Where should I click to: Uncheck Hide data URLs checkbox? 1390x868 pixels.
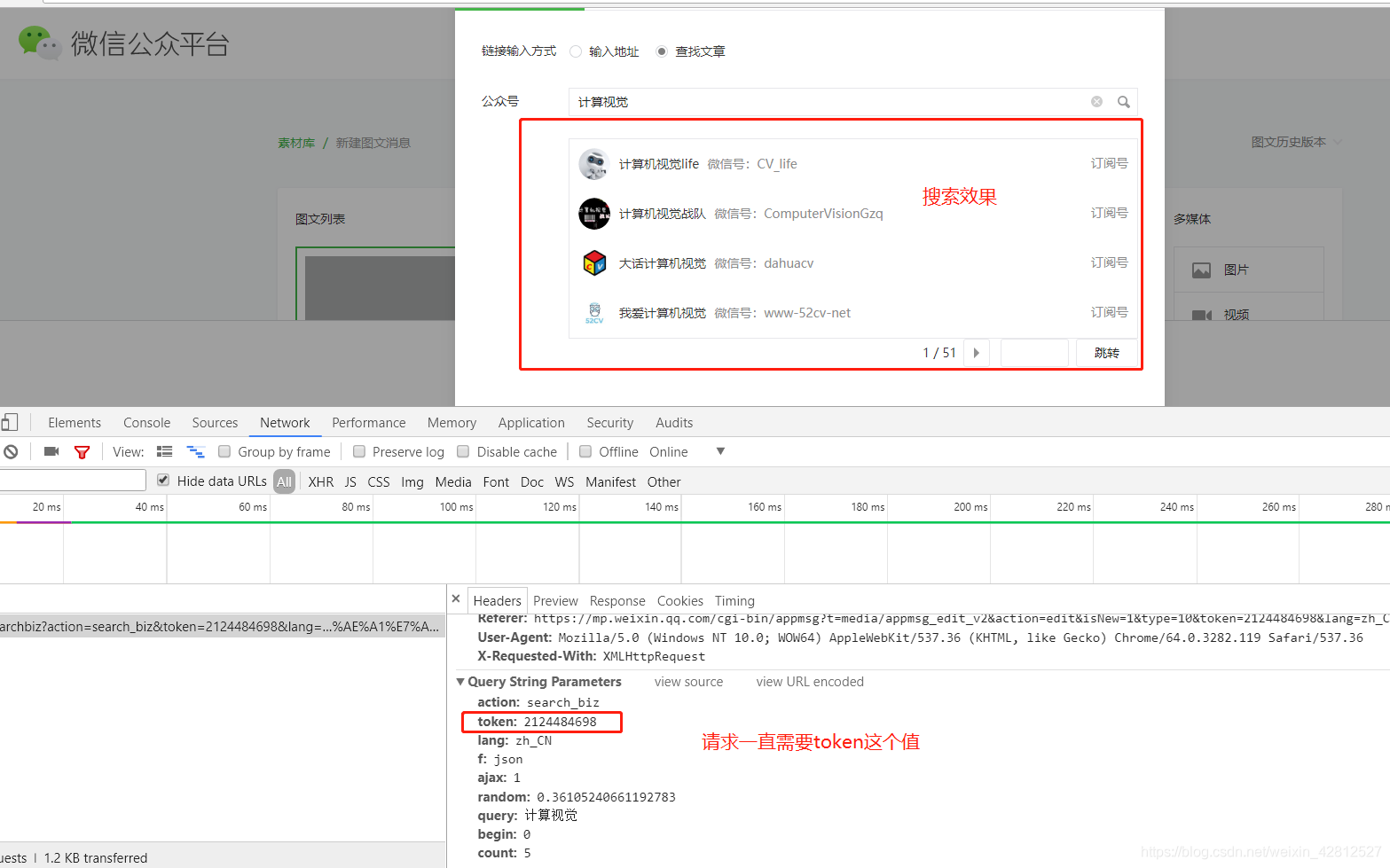tap(163, 480)
